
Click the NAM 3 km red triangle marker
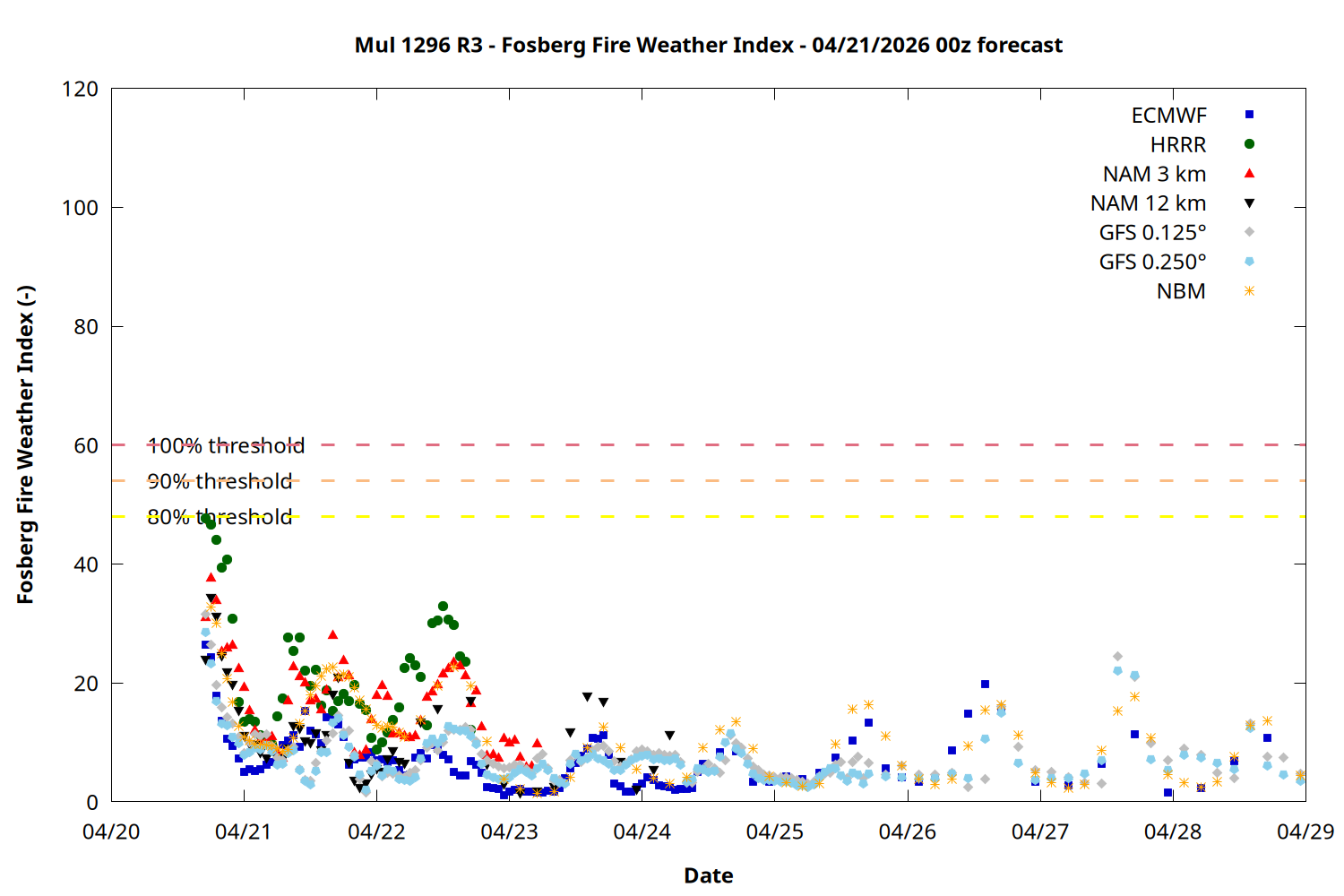coord(1249,173)
